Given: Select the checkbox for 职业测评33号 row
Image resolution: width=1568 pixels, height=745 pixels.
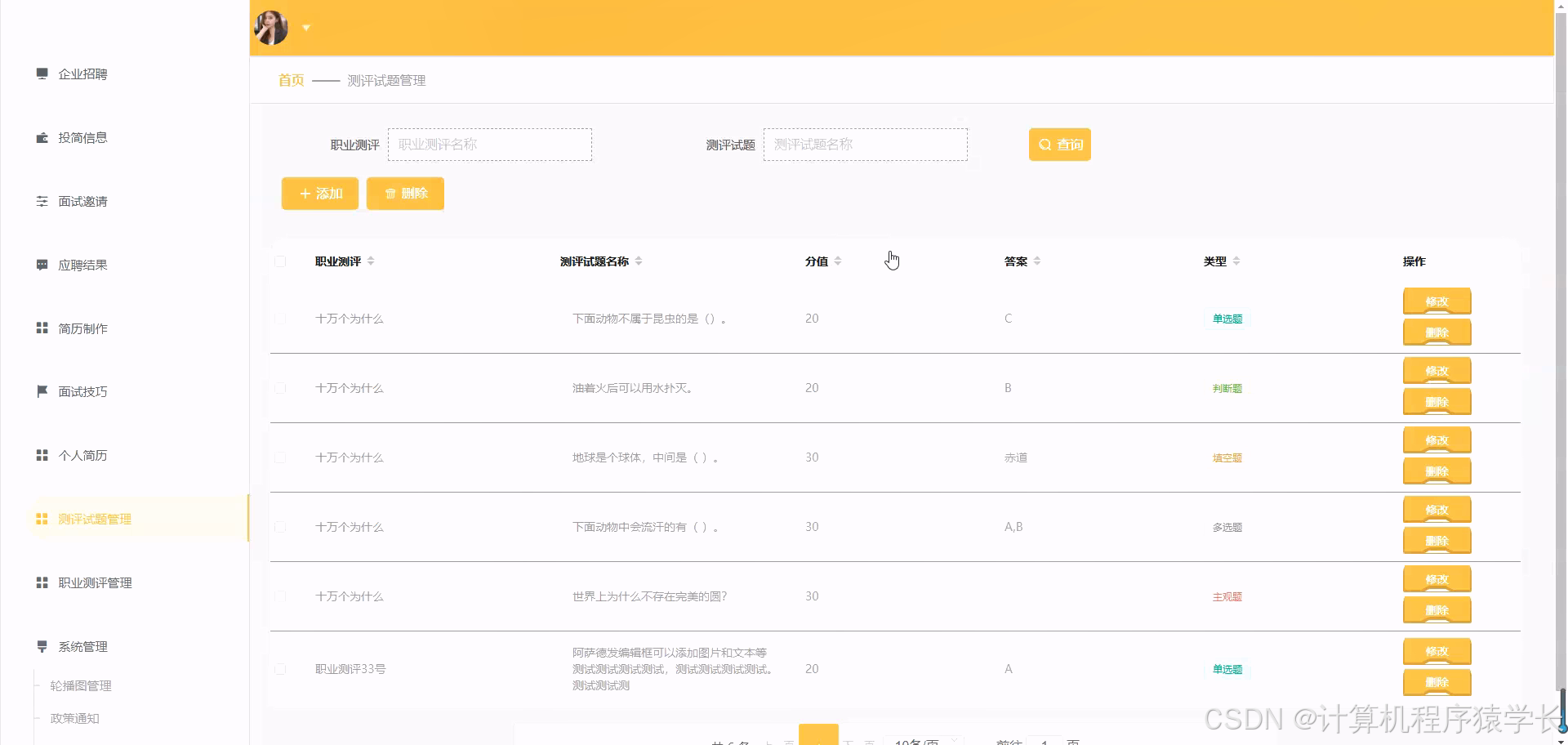Looking at the screenshot, I should 280,669.
